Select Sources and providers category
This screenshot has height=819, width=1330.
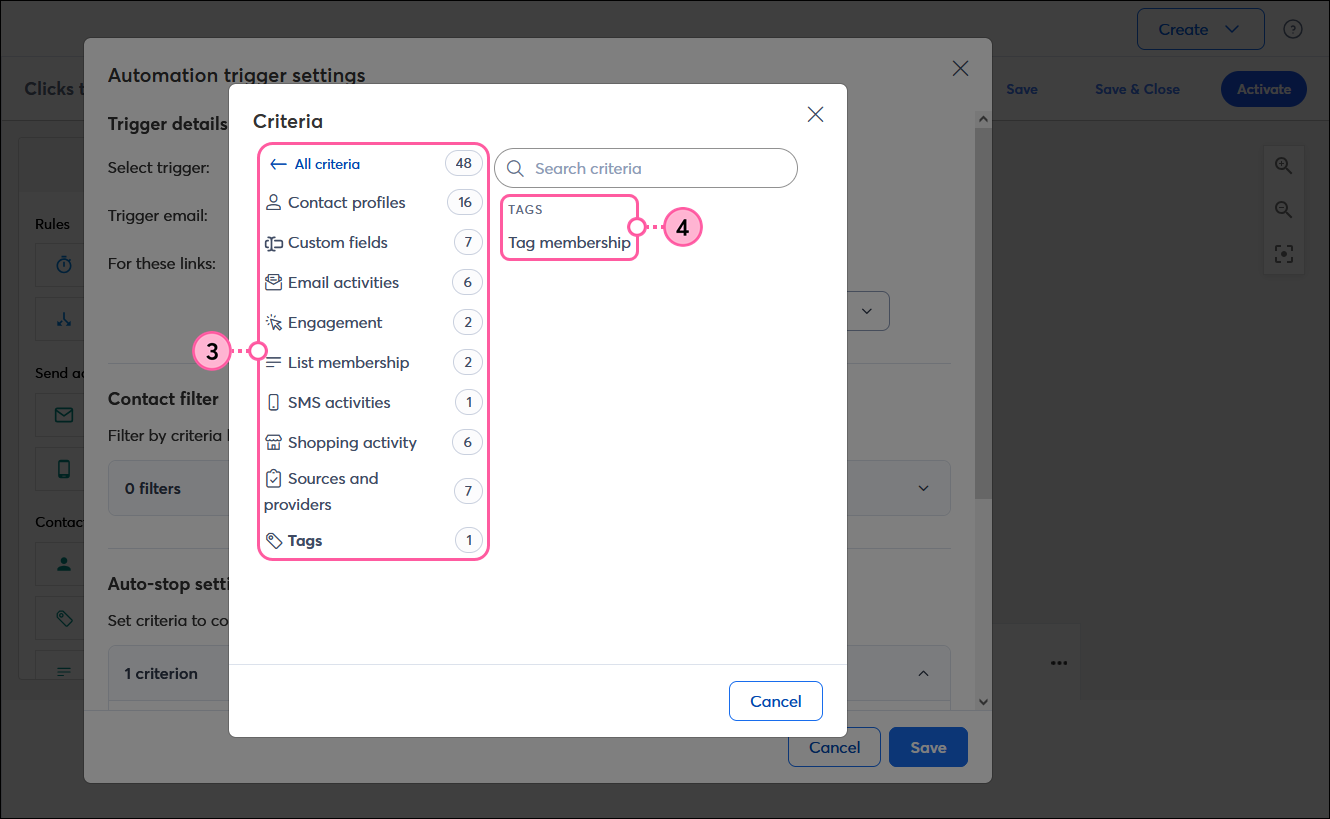(x=374, y=491)
